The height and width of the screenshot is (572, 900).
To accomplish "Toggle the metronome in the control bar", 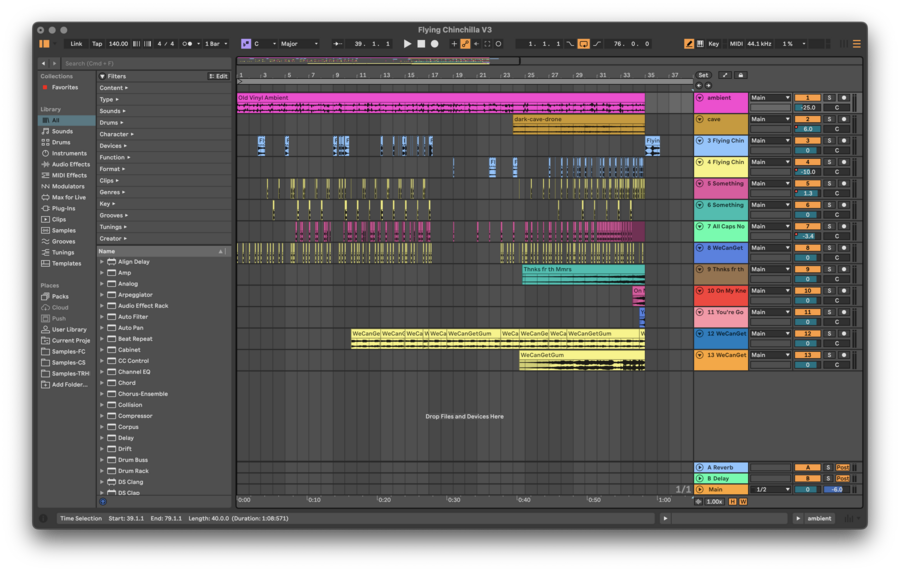I will (x=189, y=44).
